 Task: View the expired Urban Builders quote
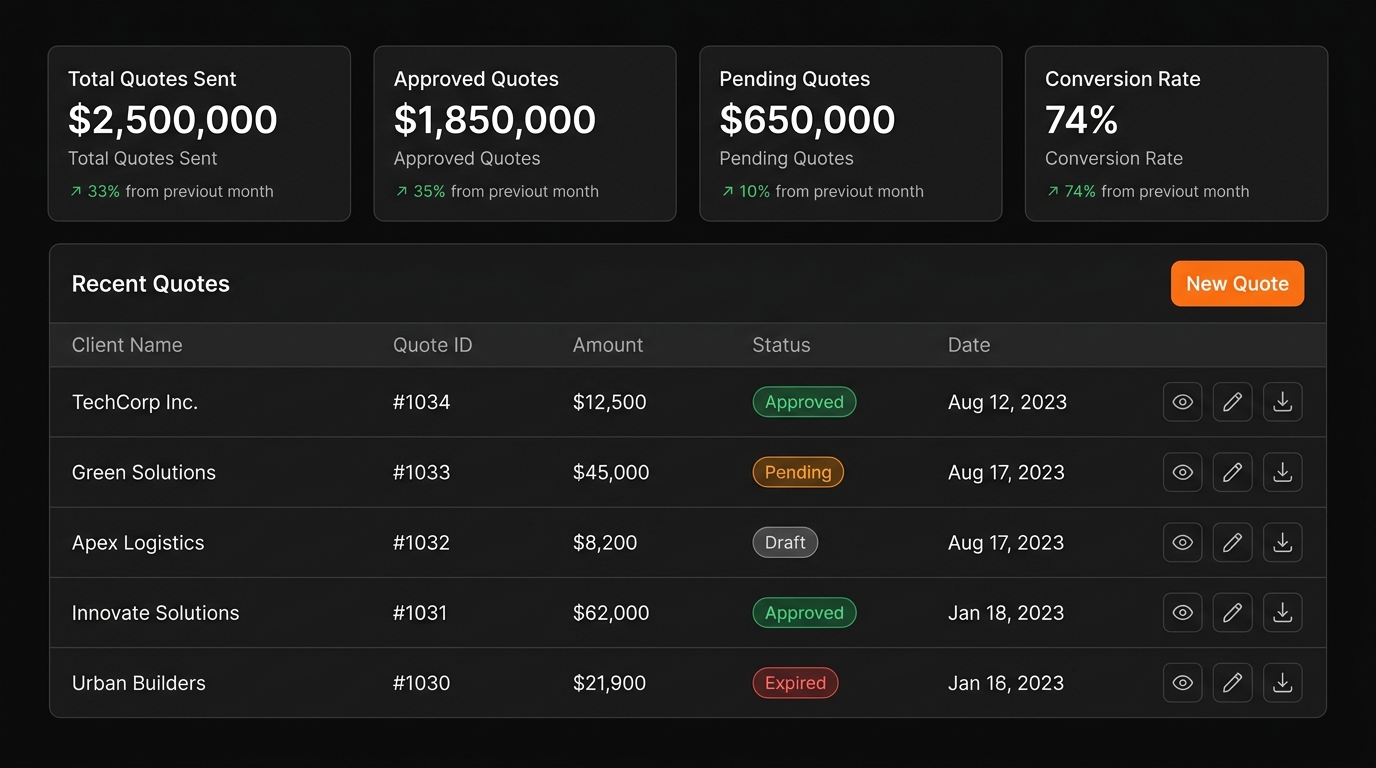1182,683
